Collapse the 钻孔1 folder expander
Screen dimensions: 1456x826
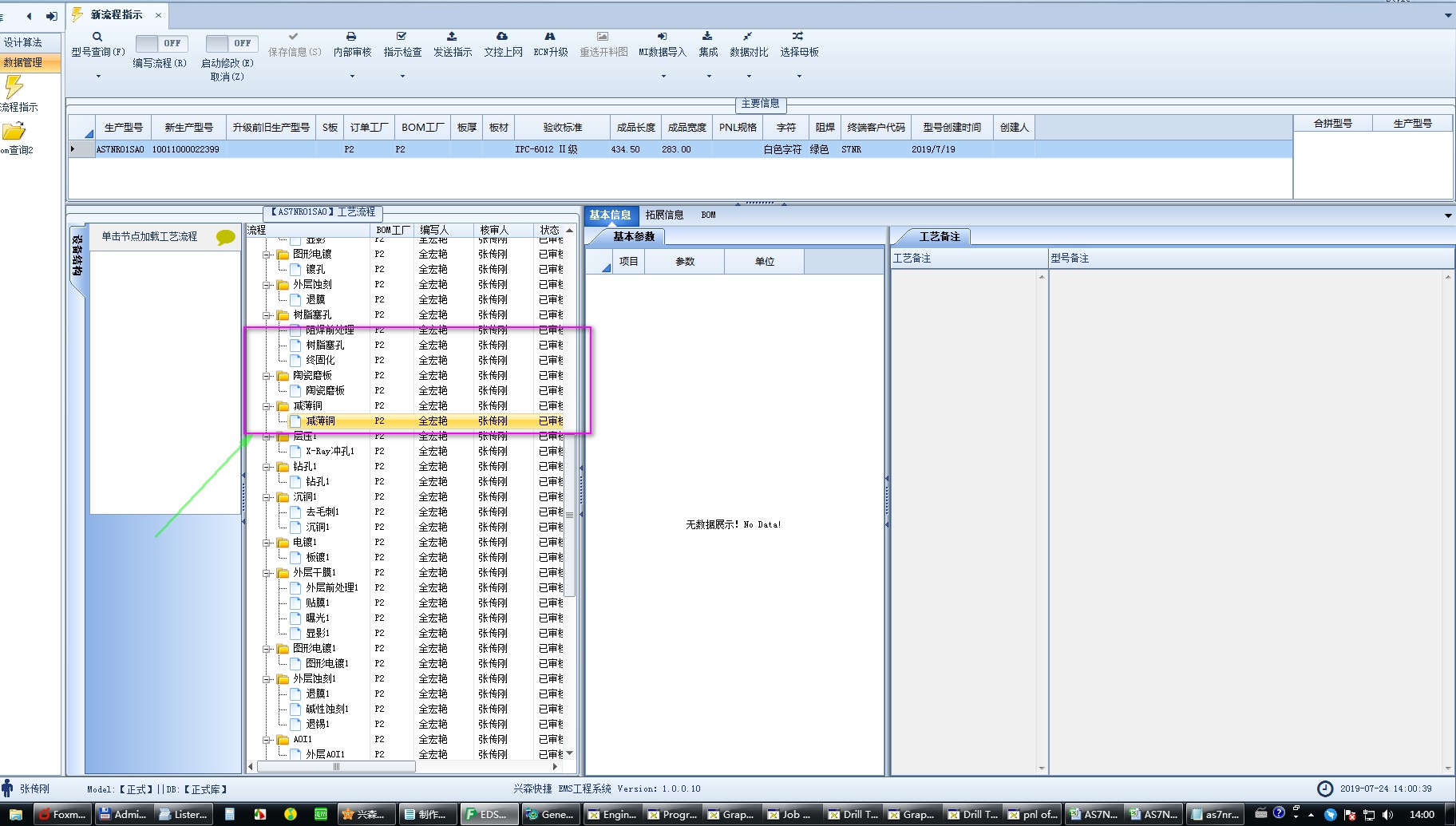pyautogui.click(x=267, y=467)
